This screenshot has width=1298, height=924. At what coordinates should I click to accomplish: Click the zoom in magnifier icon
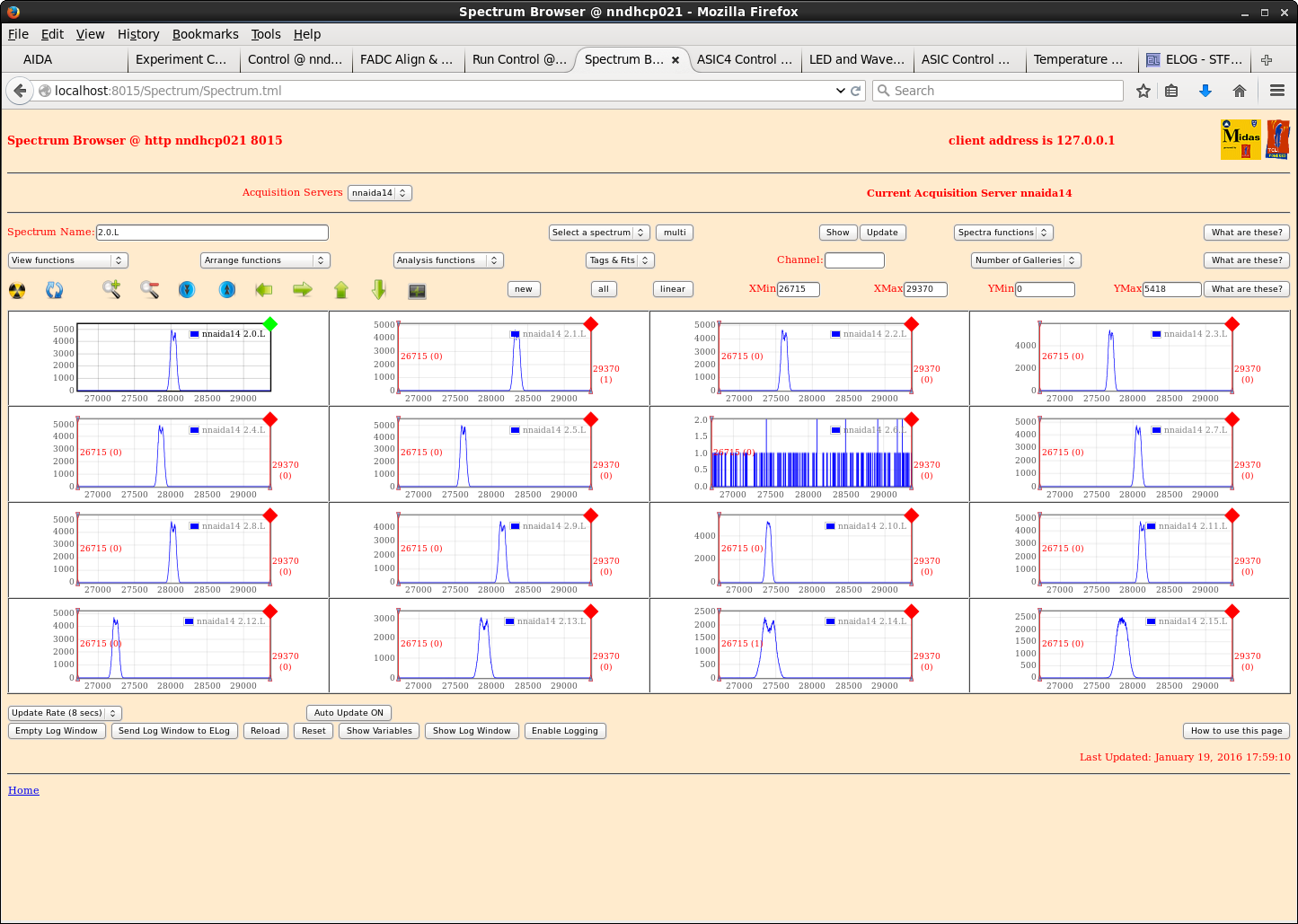[111, 289]
